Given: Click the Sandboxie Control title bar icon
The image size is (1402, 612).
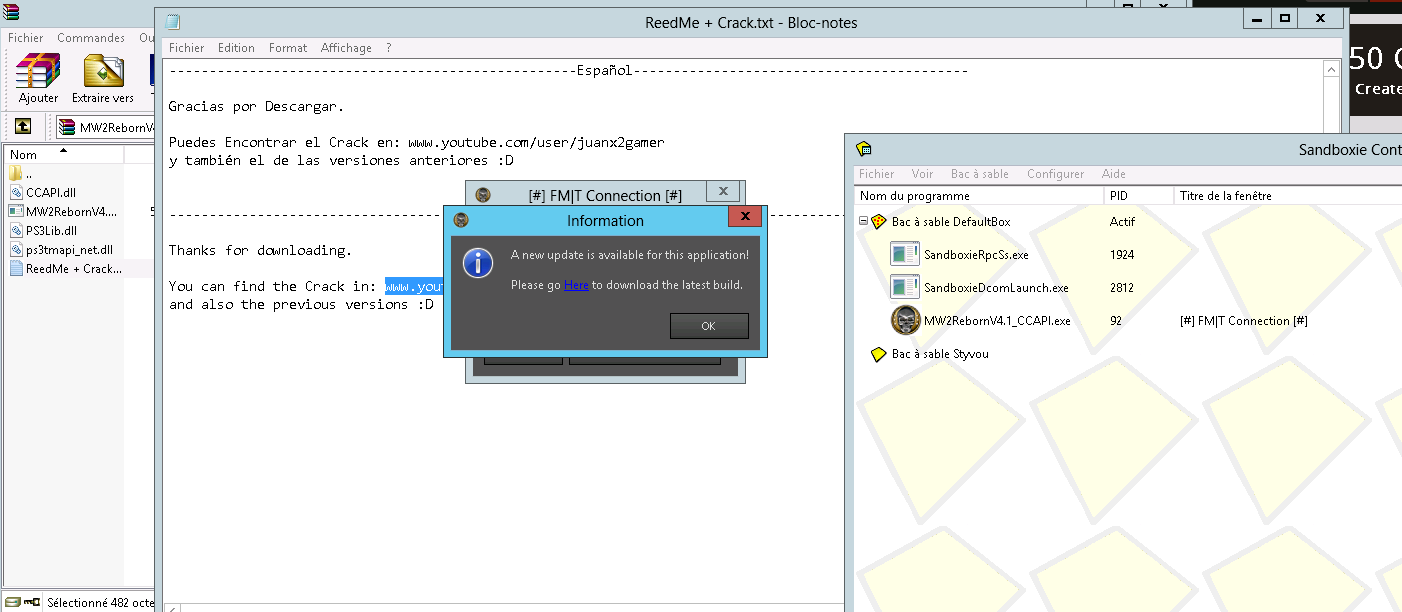Looking at the screenshot, I should coord(864,149).
